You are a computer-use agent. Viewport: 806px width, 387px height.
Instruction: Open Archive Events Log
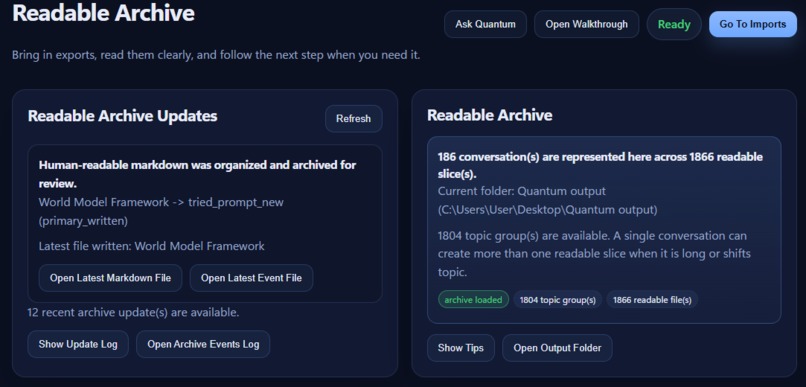203,344
